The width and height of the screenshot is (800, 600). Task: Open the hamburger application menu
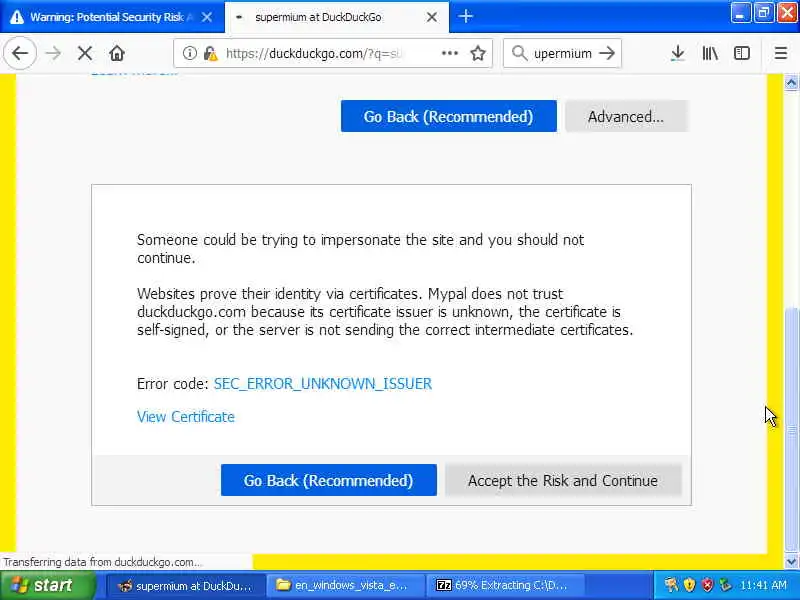click(x=781, y=53)
